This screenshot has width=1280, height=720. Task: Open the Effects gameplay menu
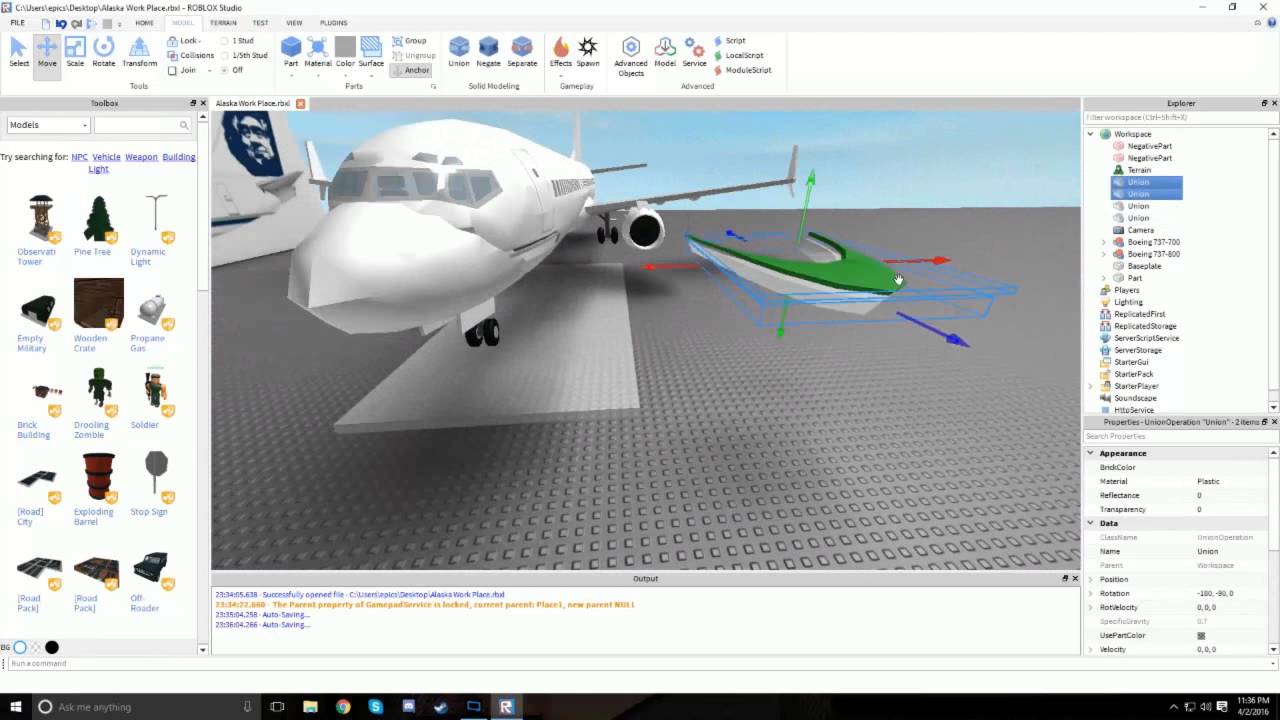[x=561, y=52]
